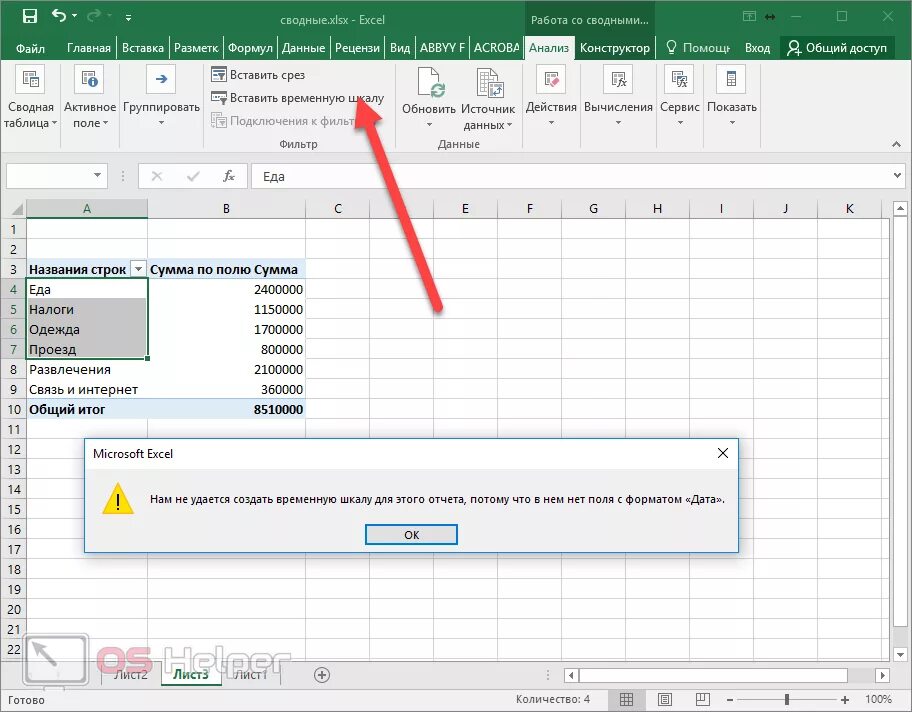Click horizontal scrollbar left arrow

pos(571,675)
